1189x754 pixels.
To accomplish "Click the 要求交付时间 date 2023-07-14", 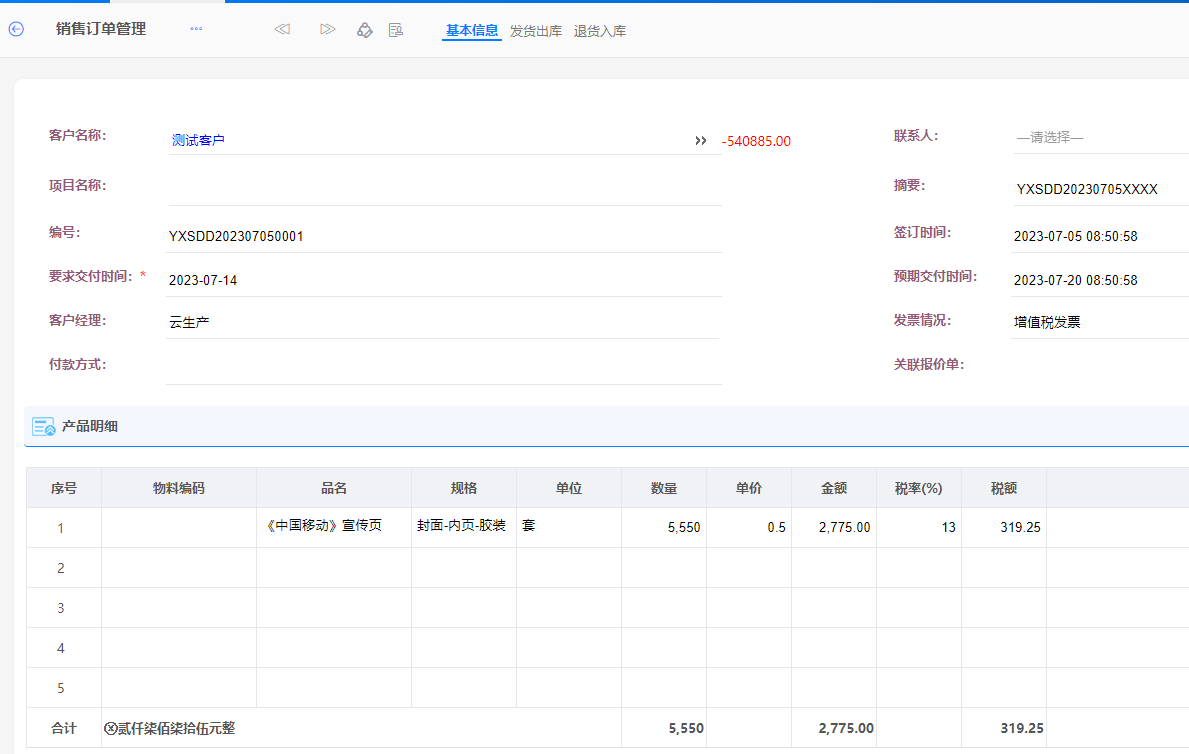I will pos(444,280).
